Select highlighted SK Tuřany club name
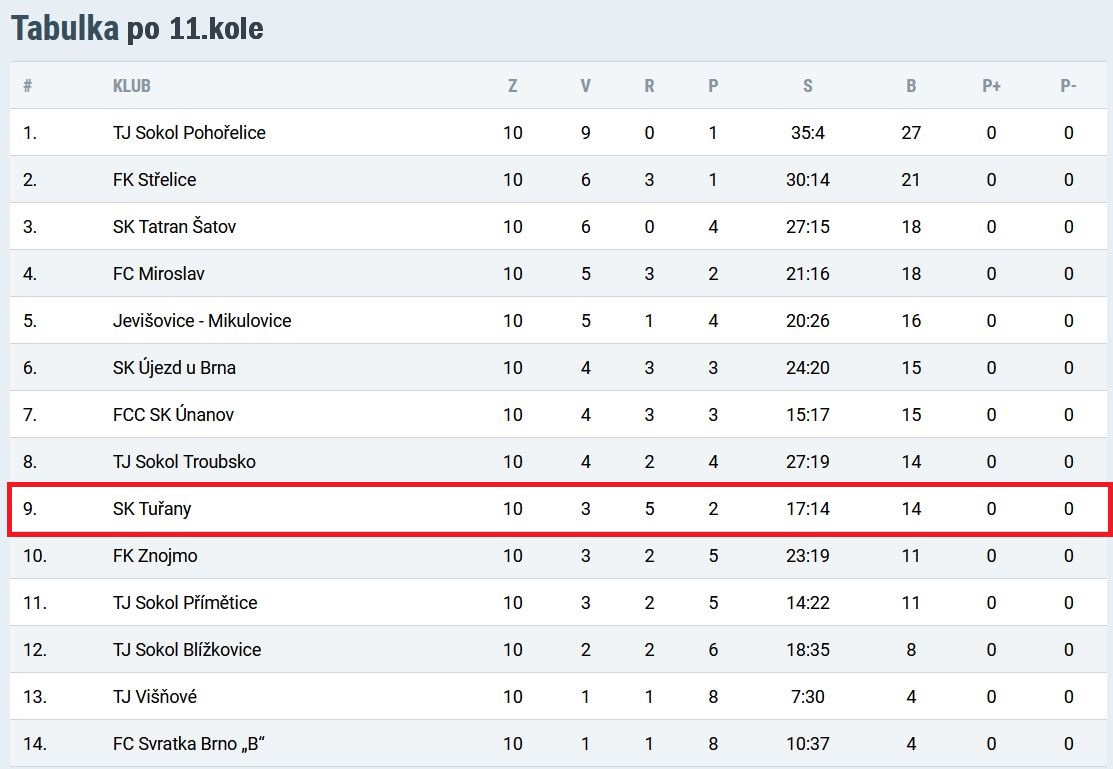This screenshot has width=1113, height=769. point(152,508)
